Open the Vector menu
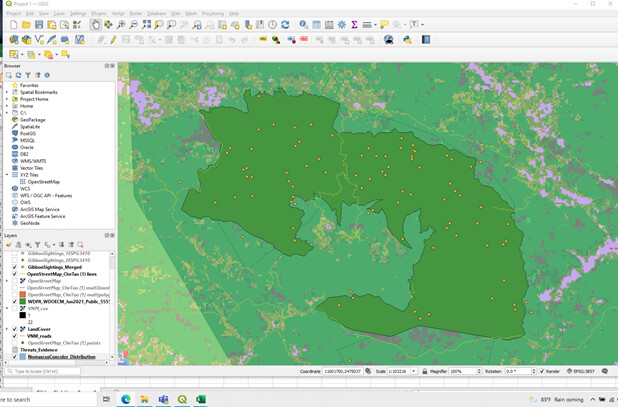Viewport: 618px width, 407px height. tap(118, 13)
